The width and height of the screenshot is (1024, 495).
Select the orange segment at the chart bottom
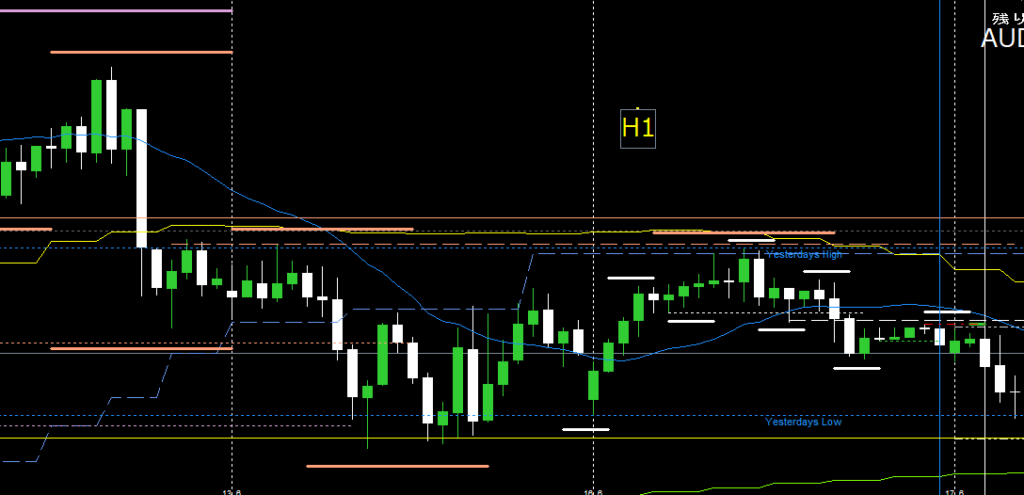click(397, 465)
